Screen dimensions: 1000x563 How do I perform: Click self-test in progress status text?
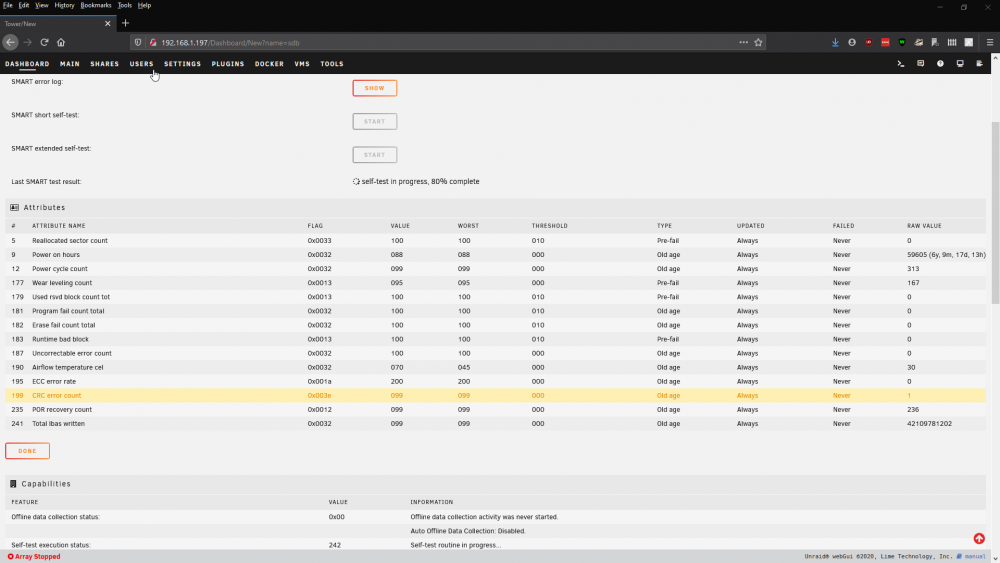420,182
